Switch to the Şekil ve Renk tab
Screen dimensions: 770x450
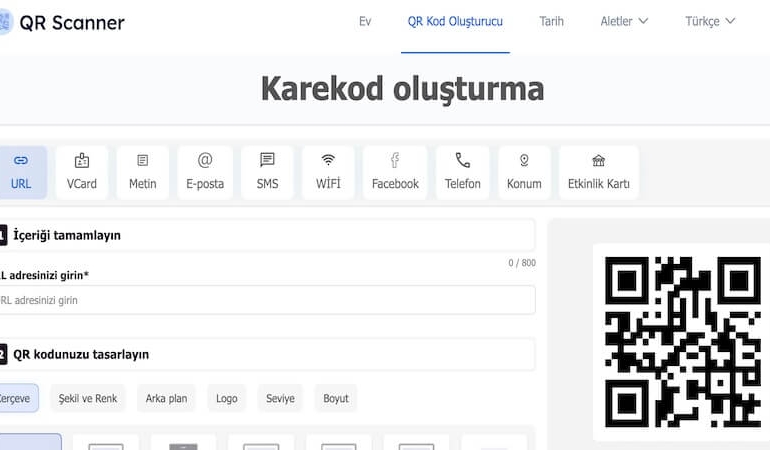88,398
